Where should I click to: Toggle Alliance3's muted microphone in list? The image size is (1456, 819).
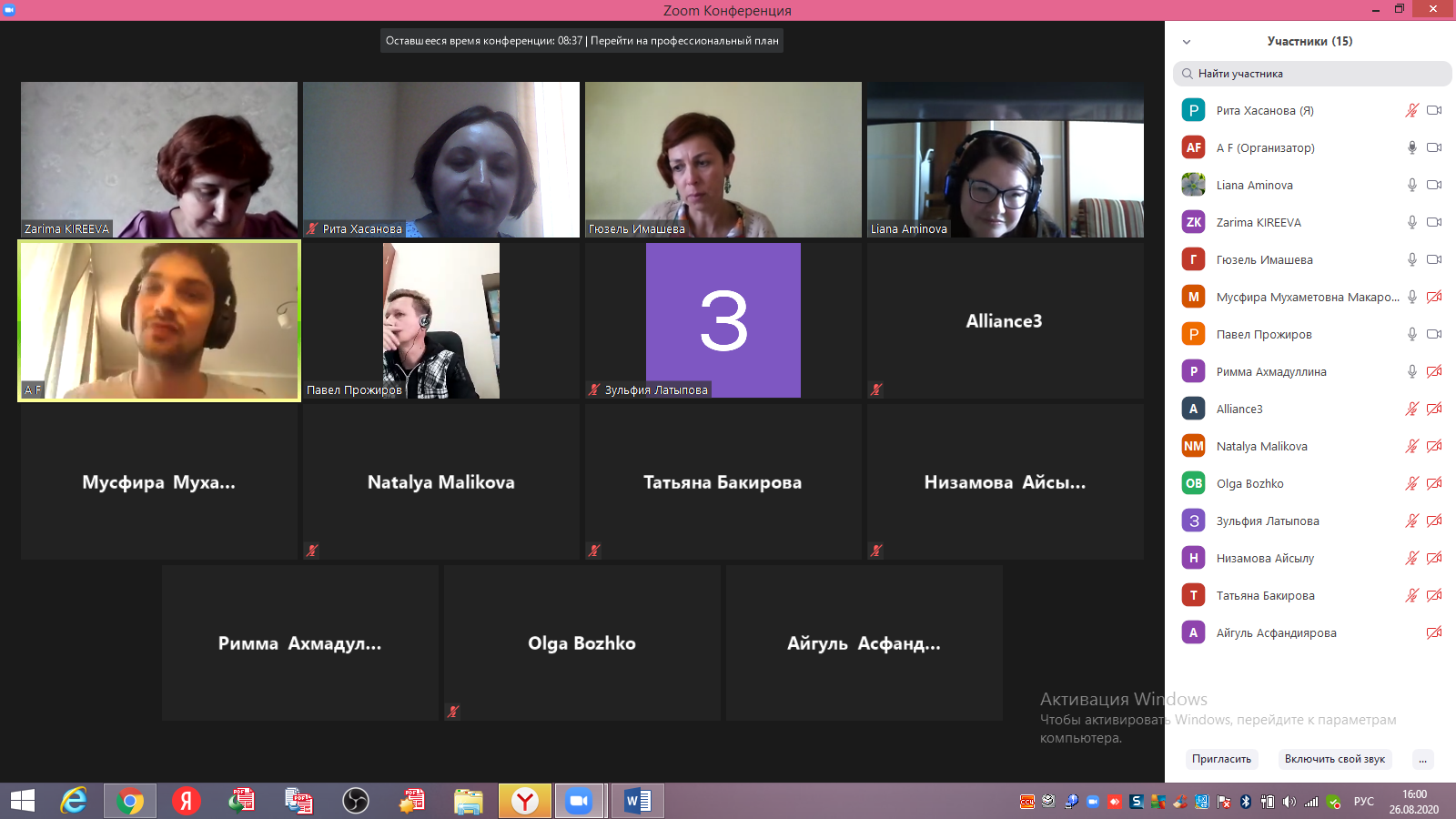tap(1411, 409)
